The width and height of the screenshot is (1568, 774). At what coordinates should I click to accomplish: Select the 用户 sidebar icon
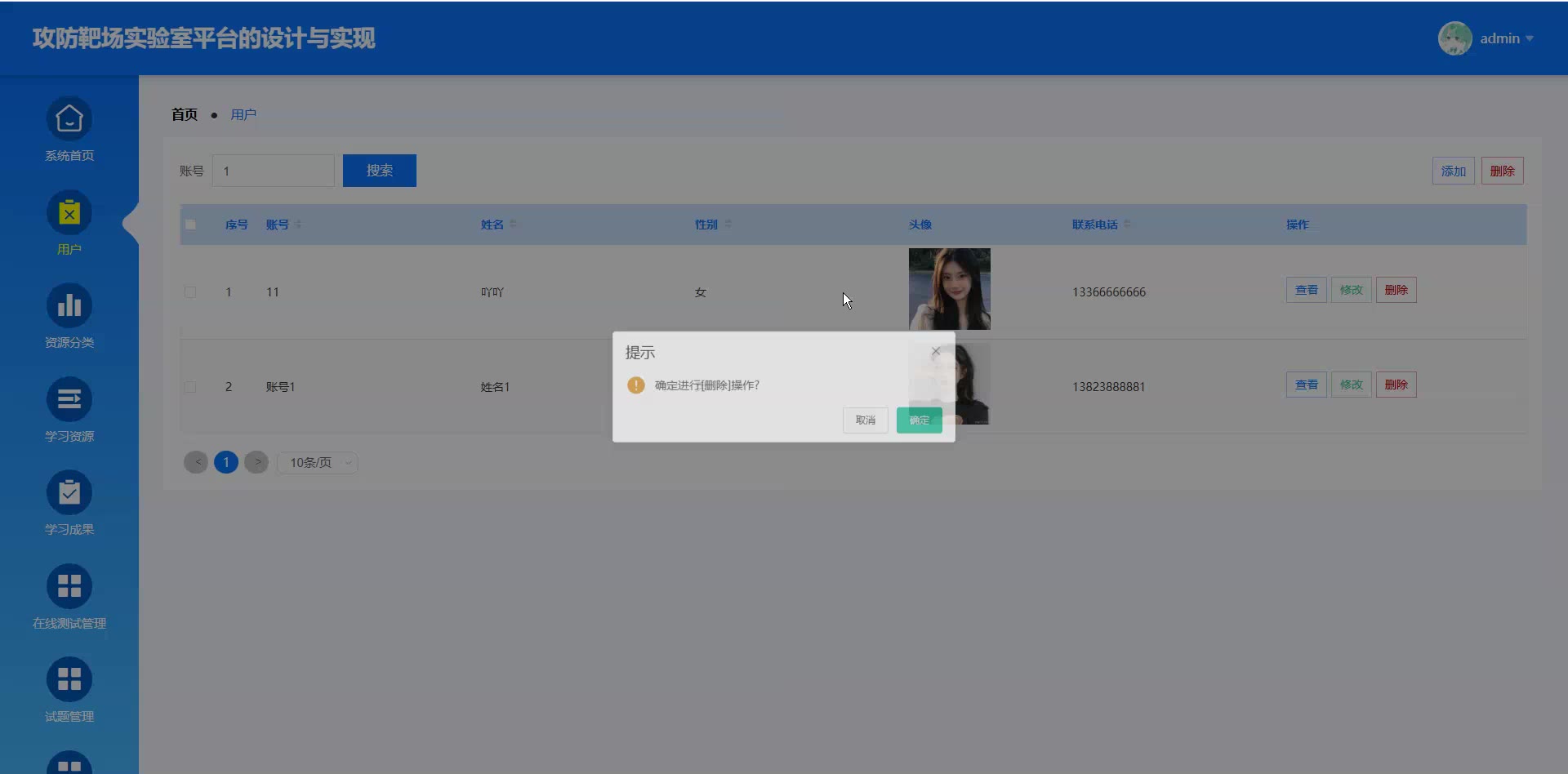click(69, 213)
